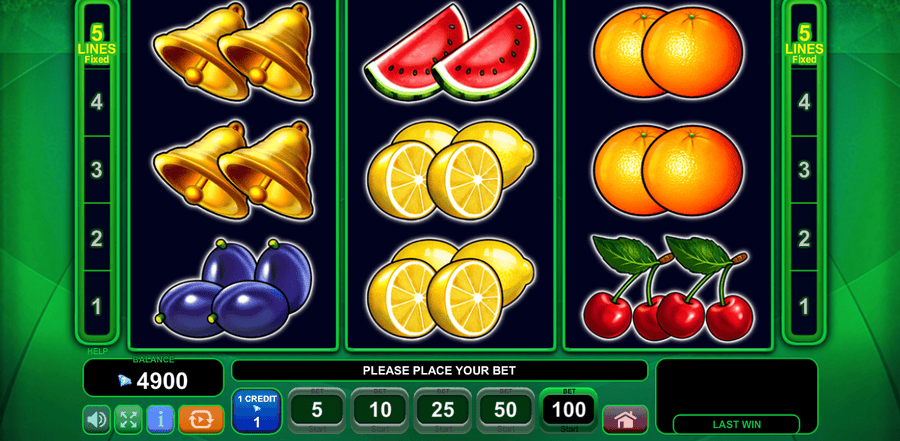Mute the game sound speaker icon
This screenshot has height=441, width=900.
pyautogui.click(x=96, y=419)
